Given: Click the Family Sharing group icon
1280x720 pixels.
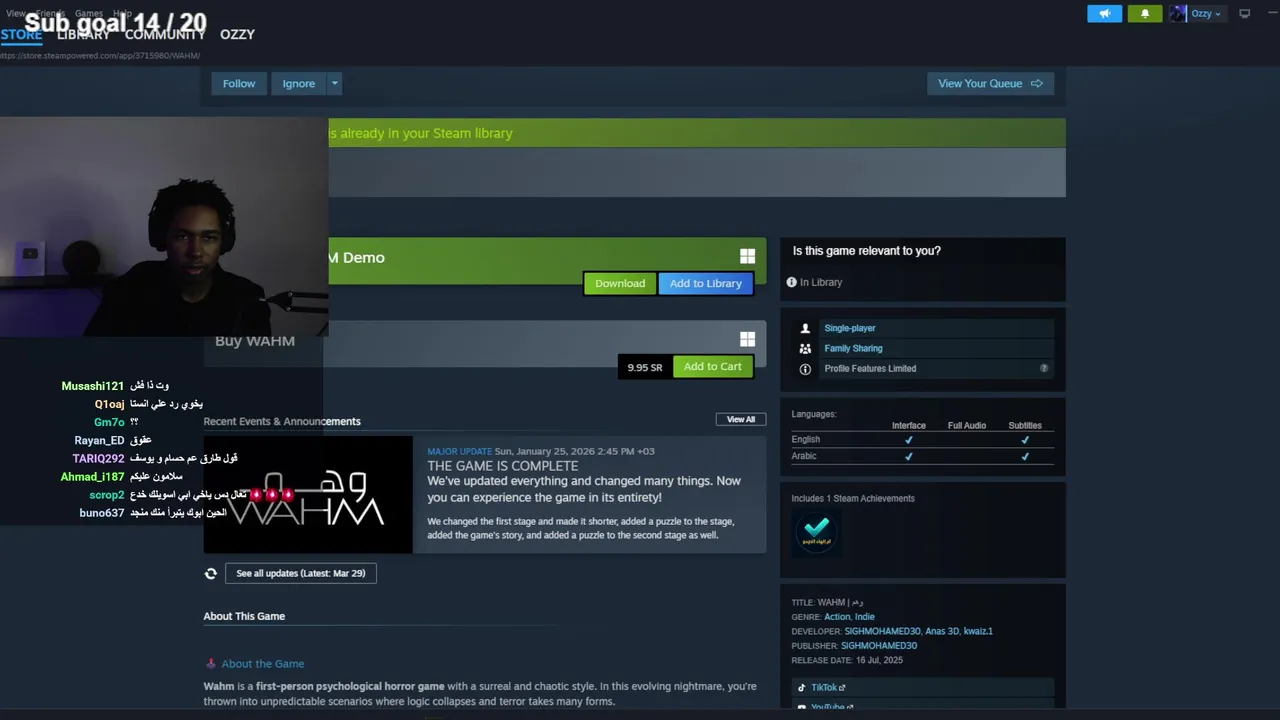Looking at the screenshot, I should tap(805, 348).
